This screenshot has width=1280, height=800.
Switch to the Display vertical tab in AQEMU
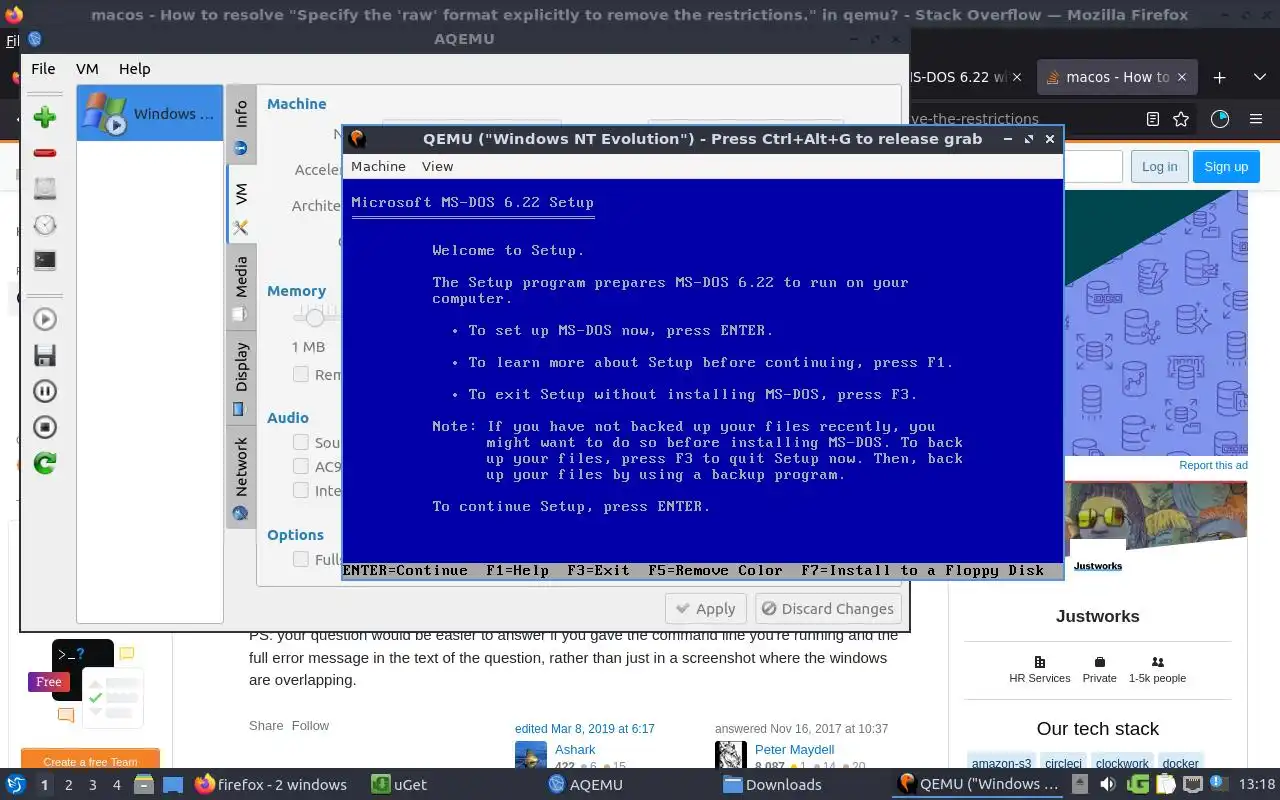click(241, 377)
